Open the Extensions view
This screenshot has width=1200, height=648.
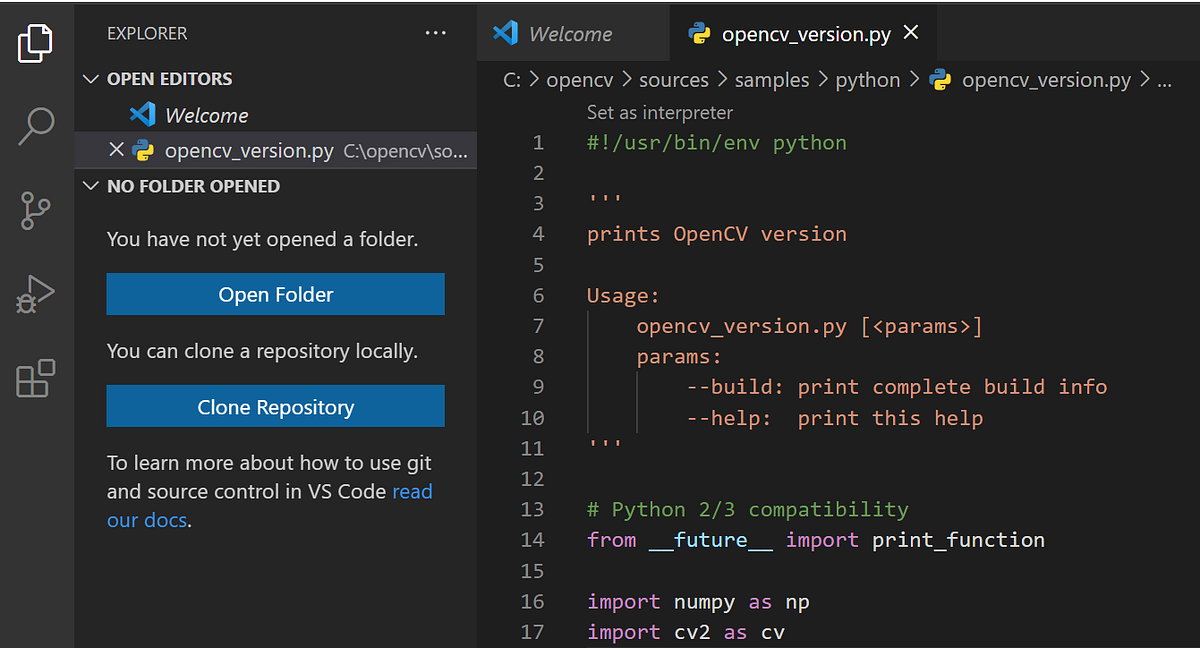tap(36, 379)
